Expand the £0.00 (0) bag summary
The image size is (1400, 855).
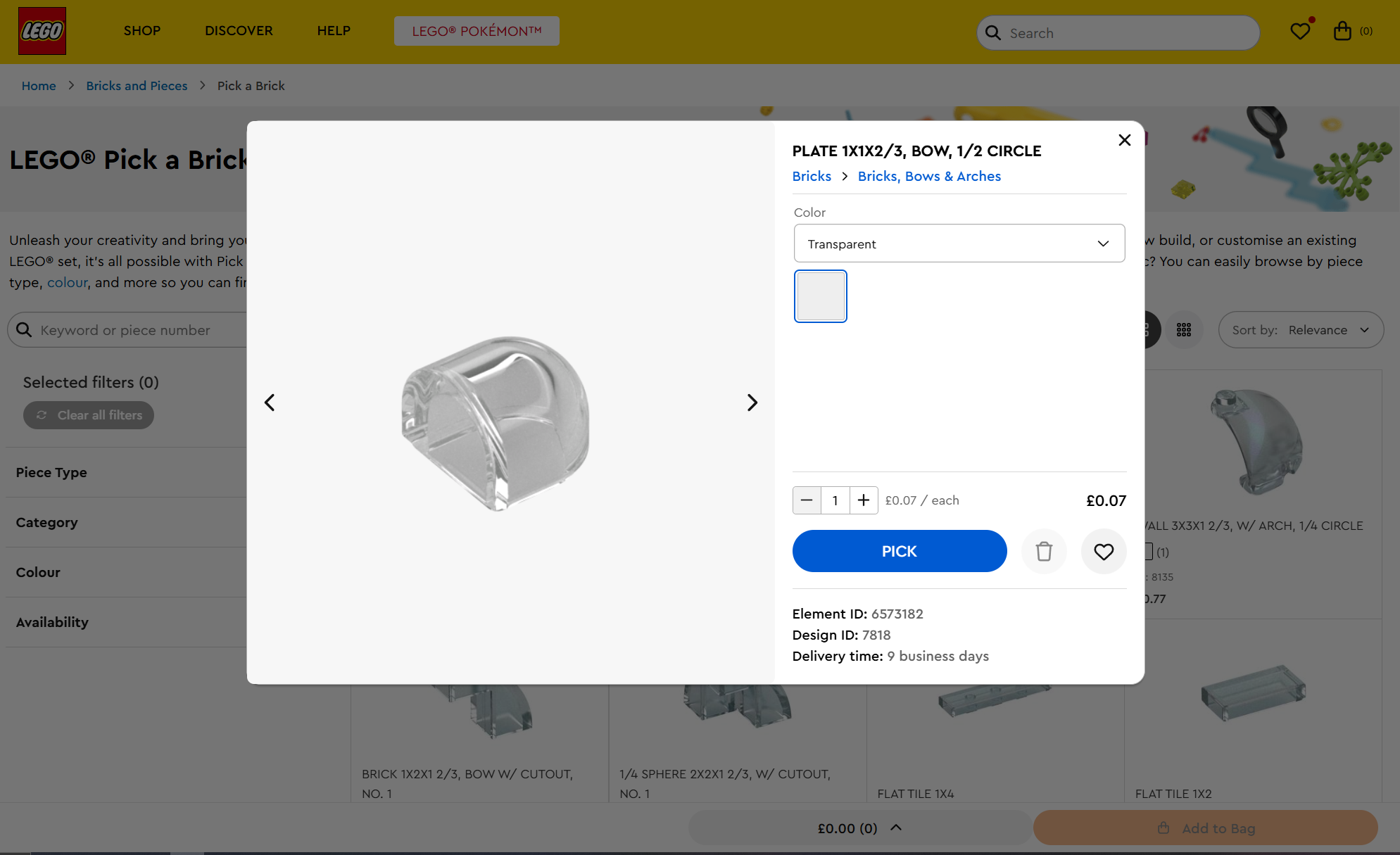[x=859, y=828]
